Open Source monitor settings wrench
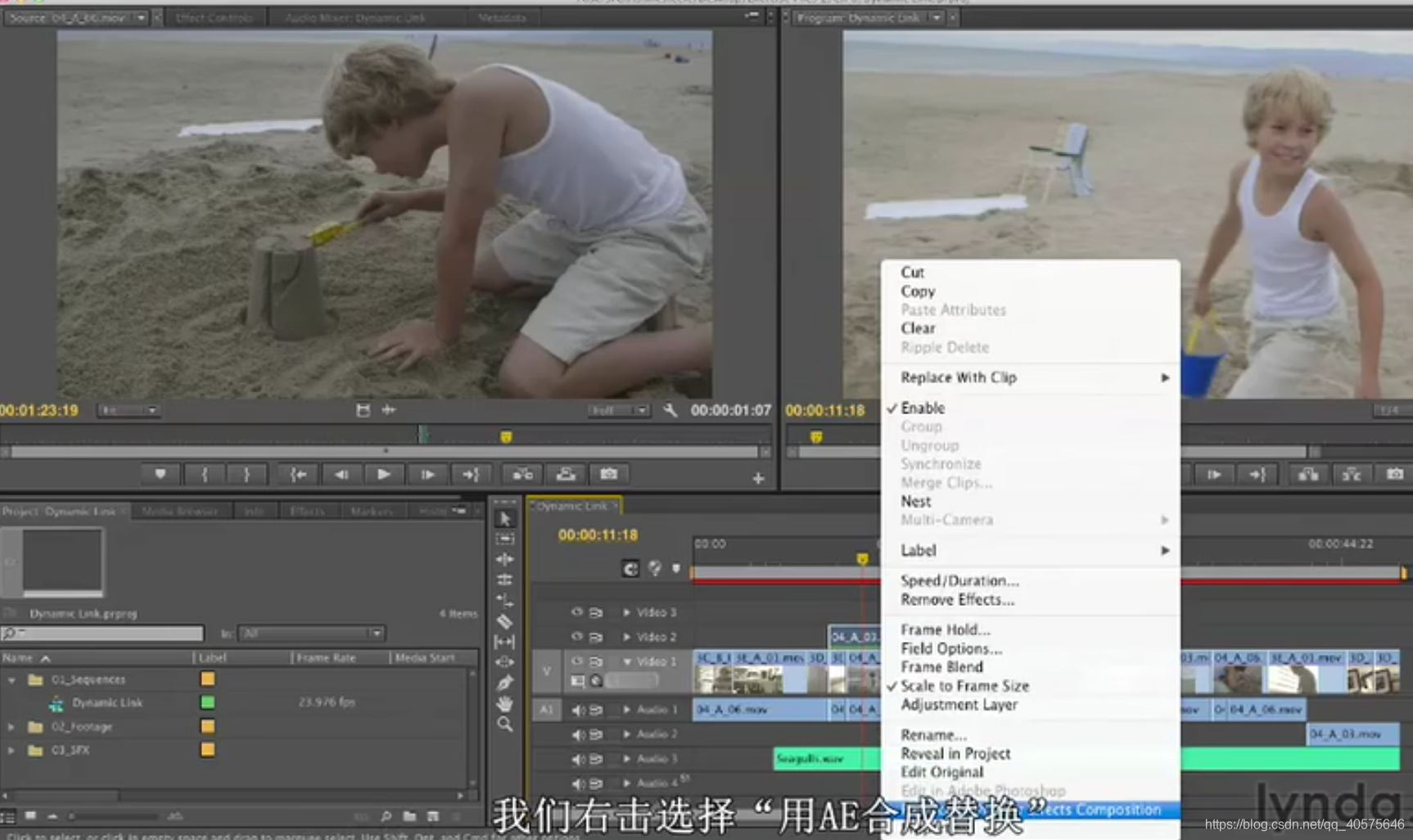The image size is (1413, 840). point(670,410)
